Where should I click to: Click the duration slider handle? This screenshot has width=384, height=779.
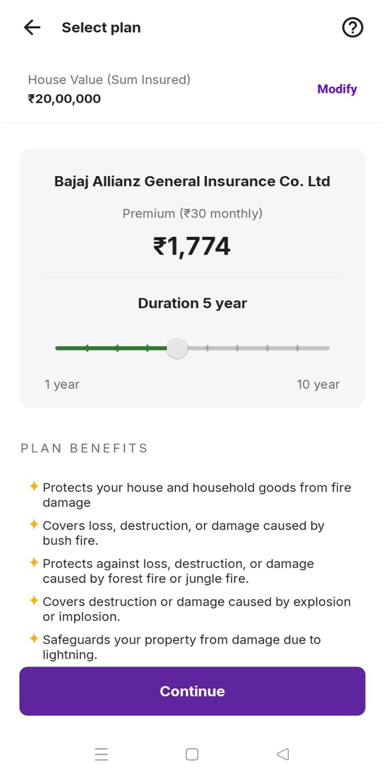177,348
